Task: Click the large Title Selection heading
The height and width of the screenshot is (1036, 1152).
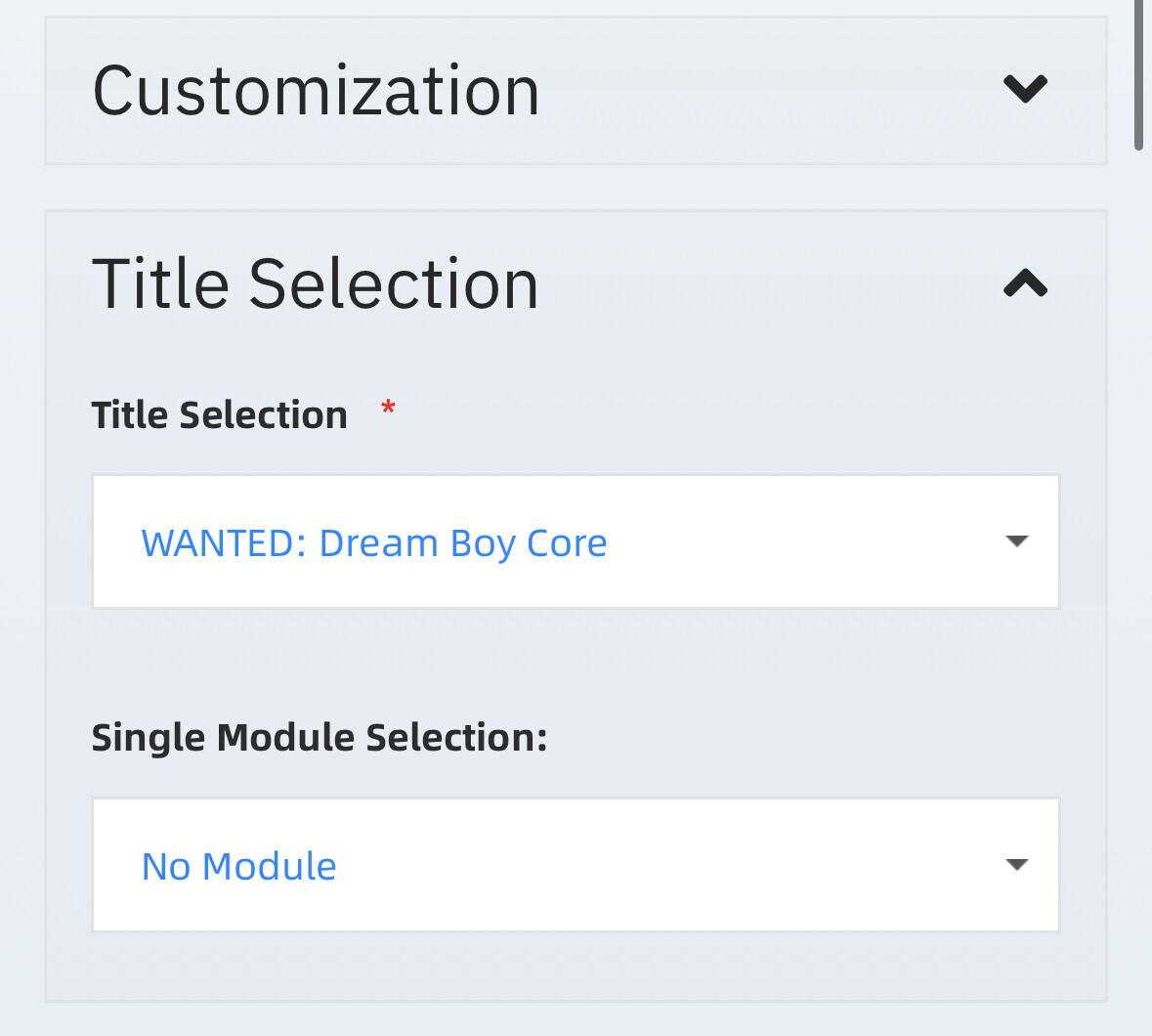Action: [x=315, y=284]
